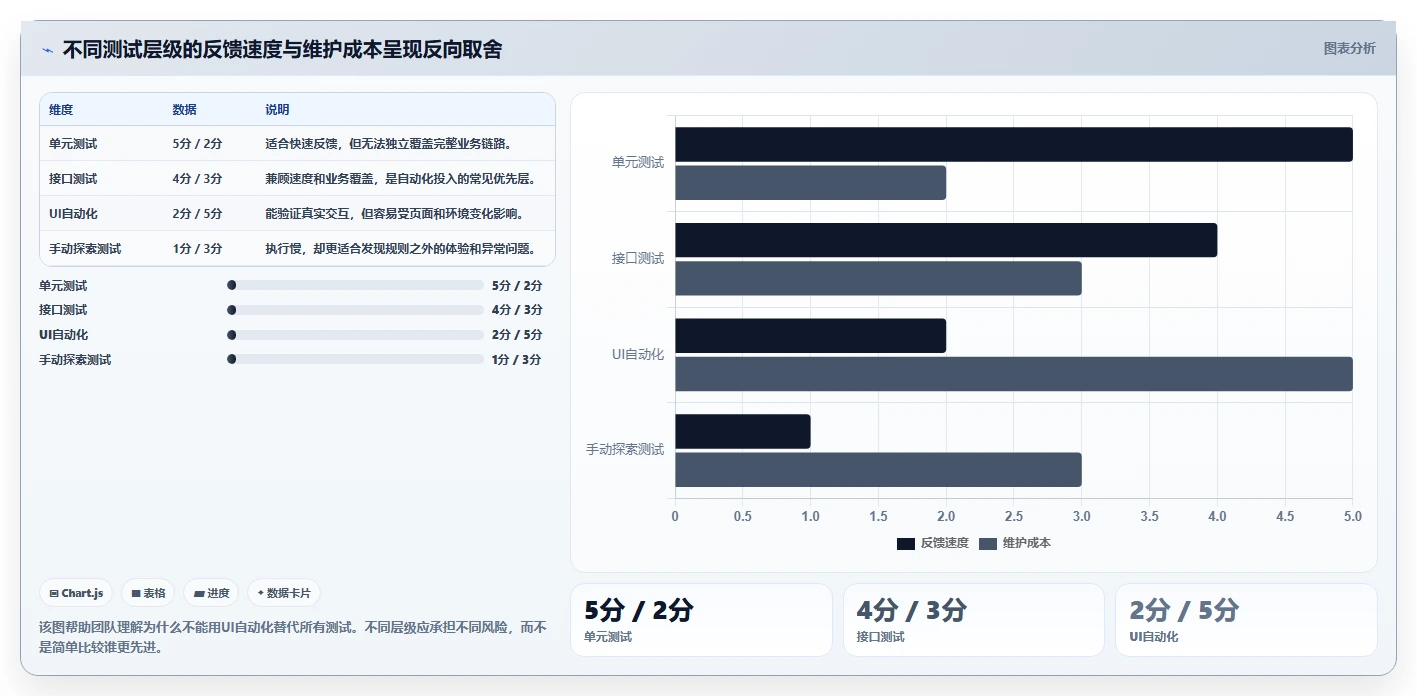
Task: Click the 接口测试 维护成本 bar in chart
Action: 878,279
